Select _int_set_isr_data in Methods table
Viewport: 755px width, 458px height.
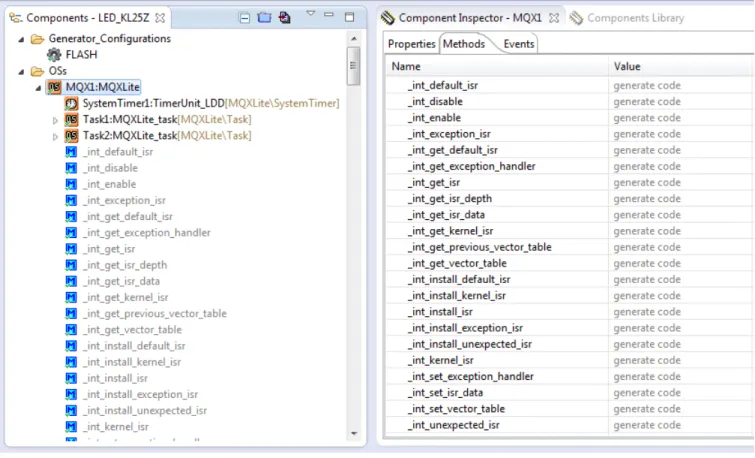tap(445, 393)
